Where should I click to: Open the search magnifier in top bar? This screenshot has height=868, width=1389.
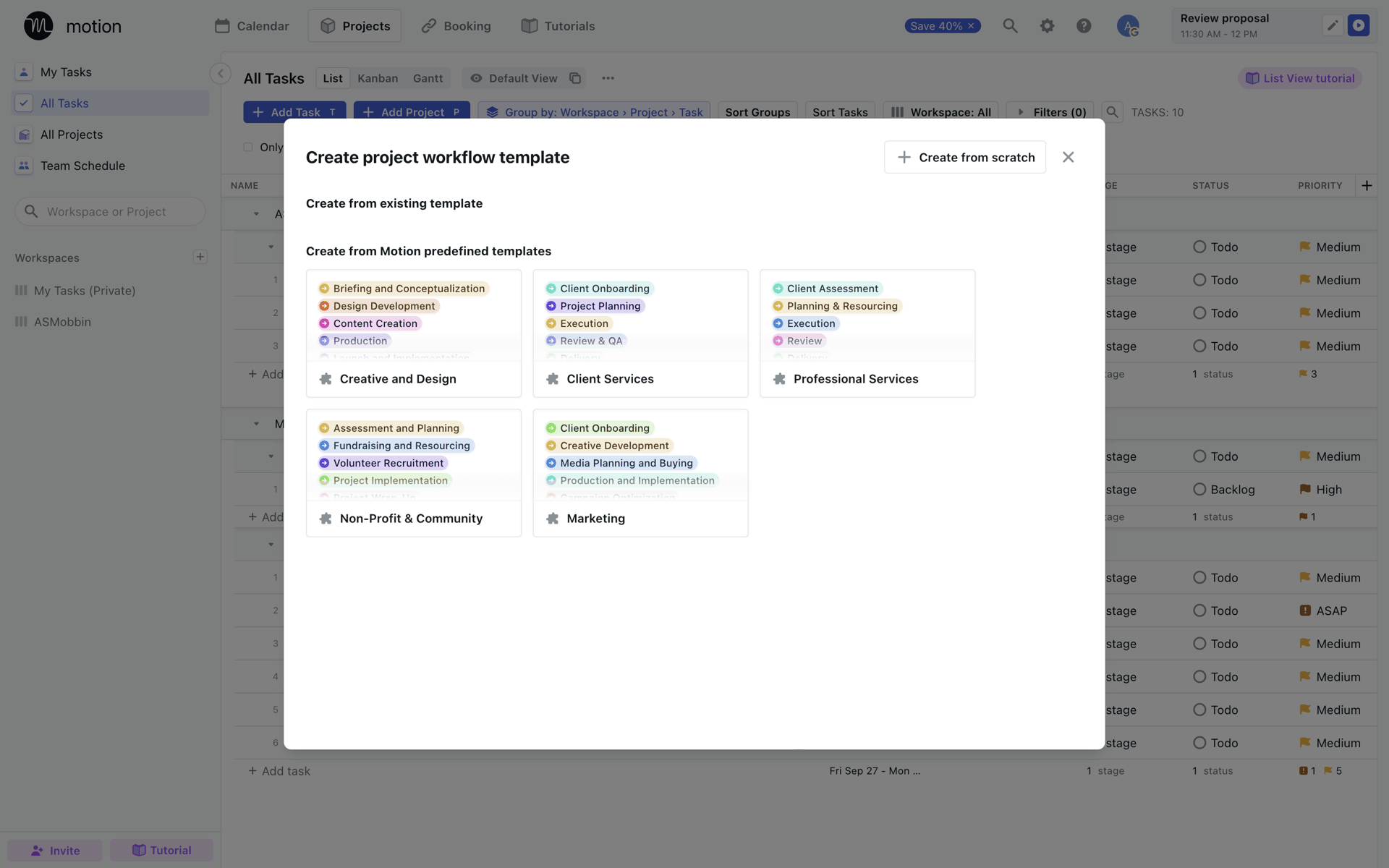(1010, 26)
